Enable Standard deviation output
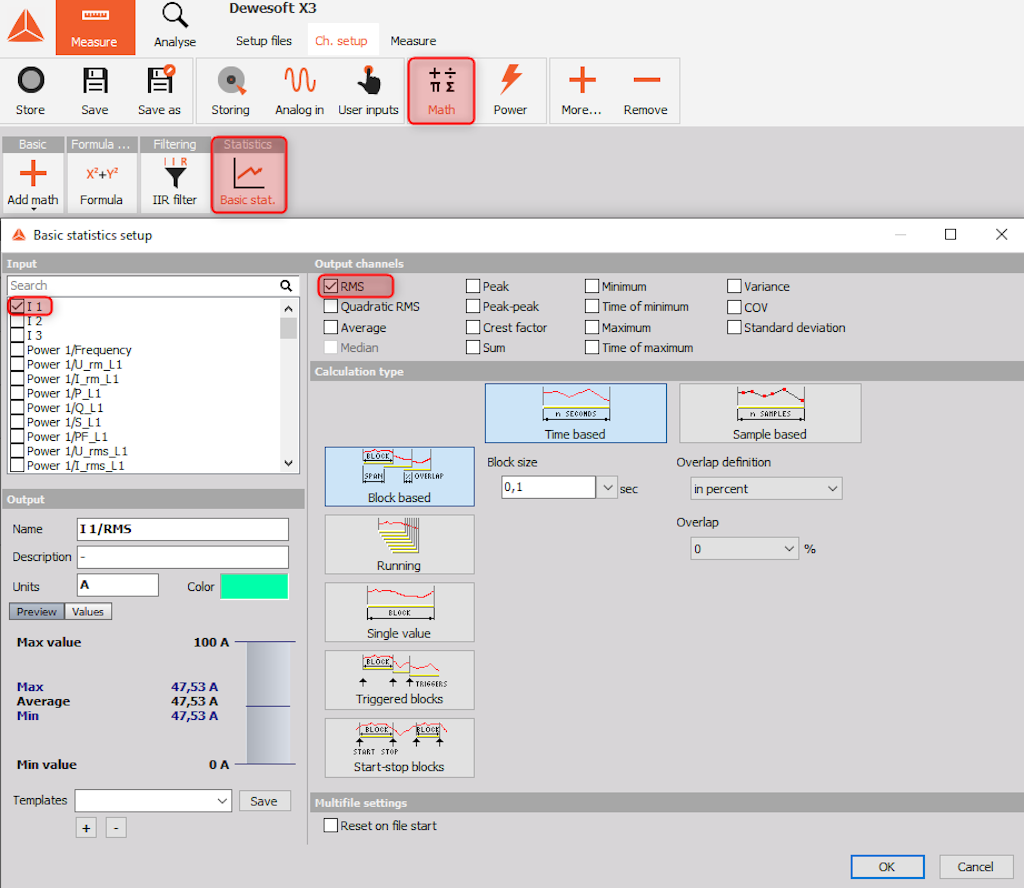This screenshot has height=888, width=1024. tap(734, 327)
